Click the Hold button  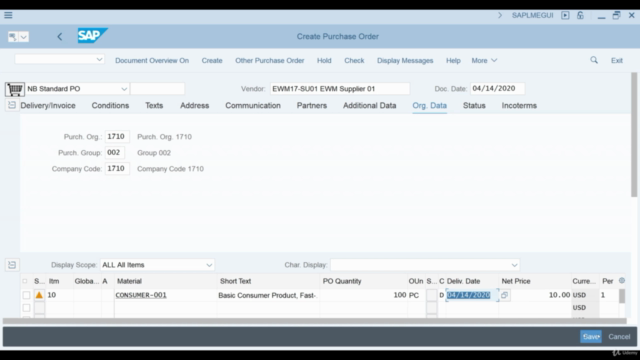[324, 60]
